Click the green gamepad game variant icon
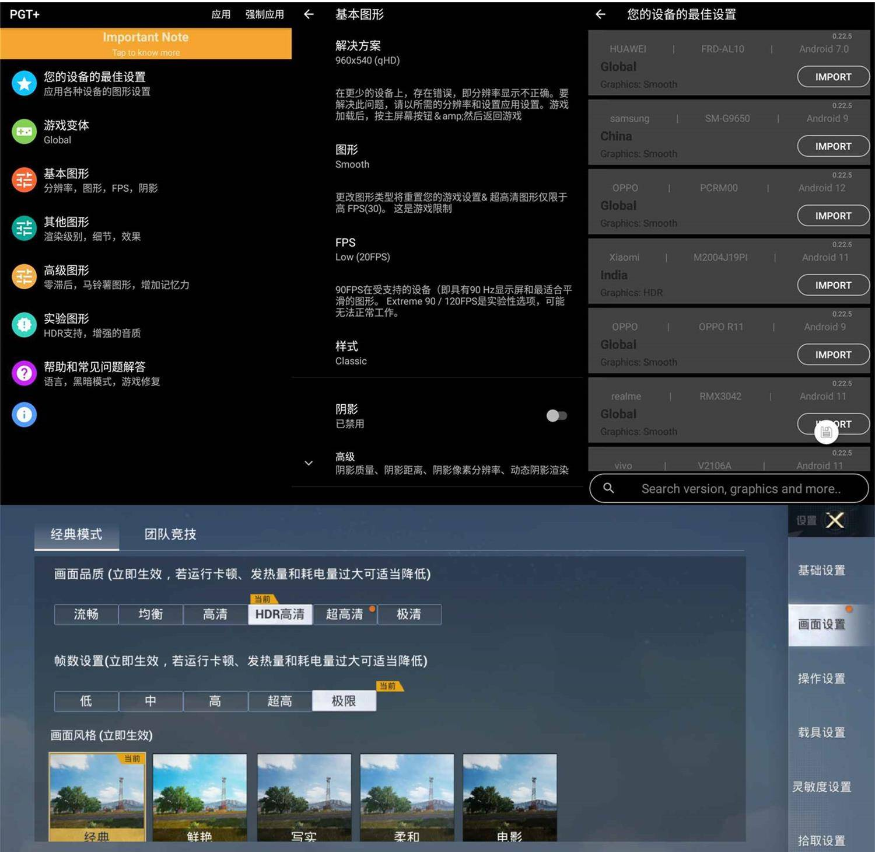 pyautogui.click(x=24, y=132)
